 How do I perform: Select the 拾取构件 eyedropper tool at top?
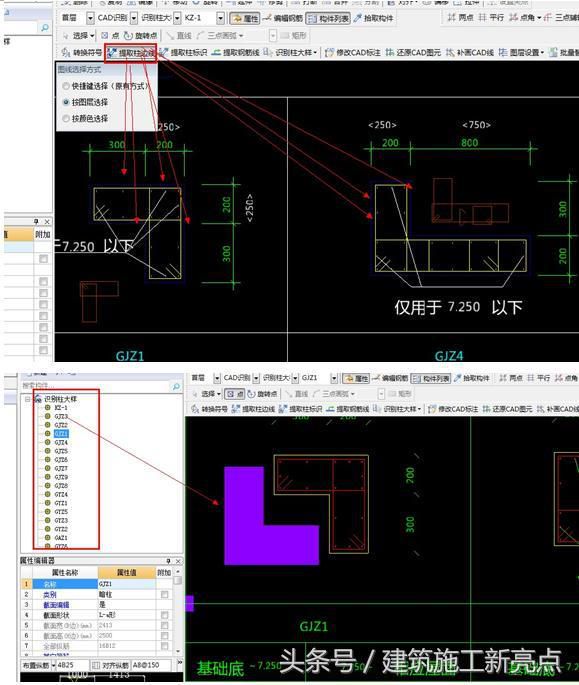pyautogui.click(x=373, y=18)
